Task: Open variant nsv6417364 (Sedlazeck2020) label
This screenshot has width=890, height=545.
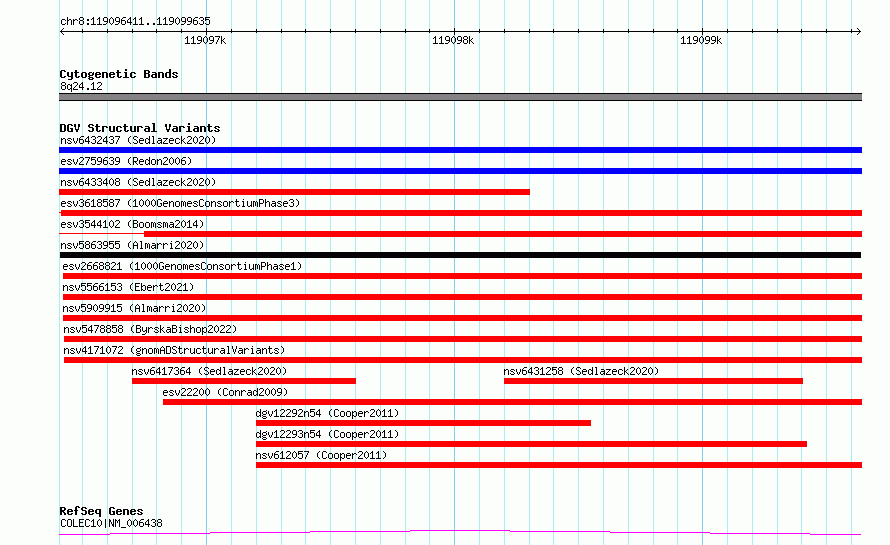Action: [209, 371]
